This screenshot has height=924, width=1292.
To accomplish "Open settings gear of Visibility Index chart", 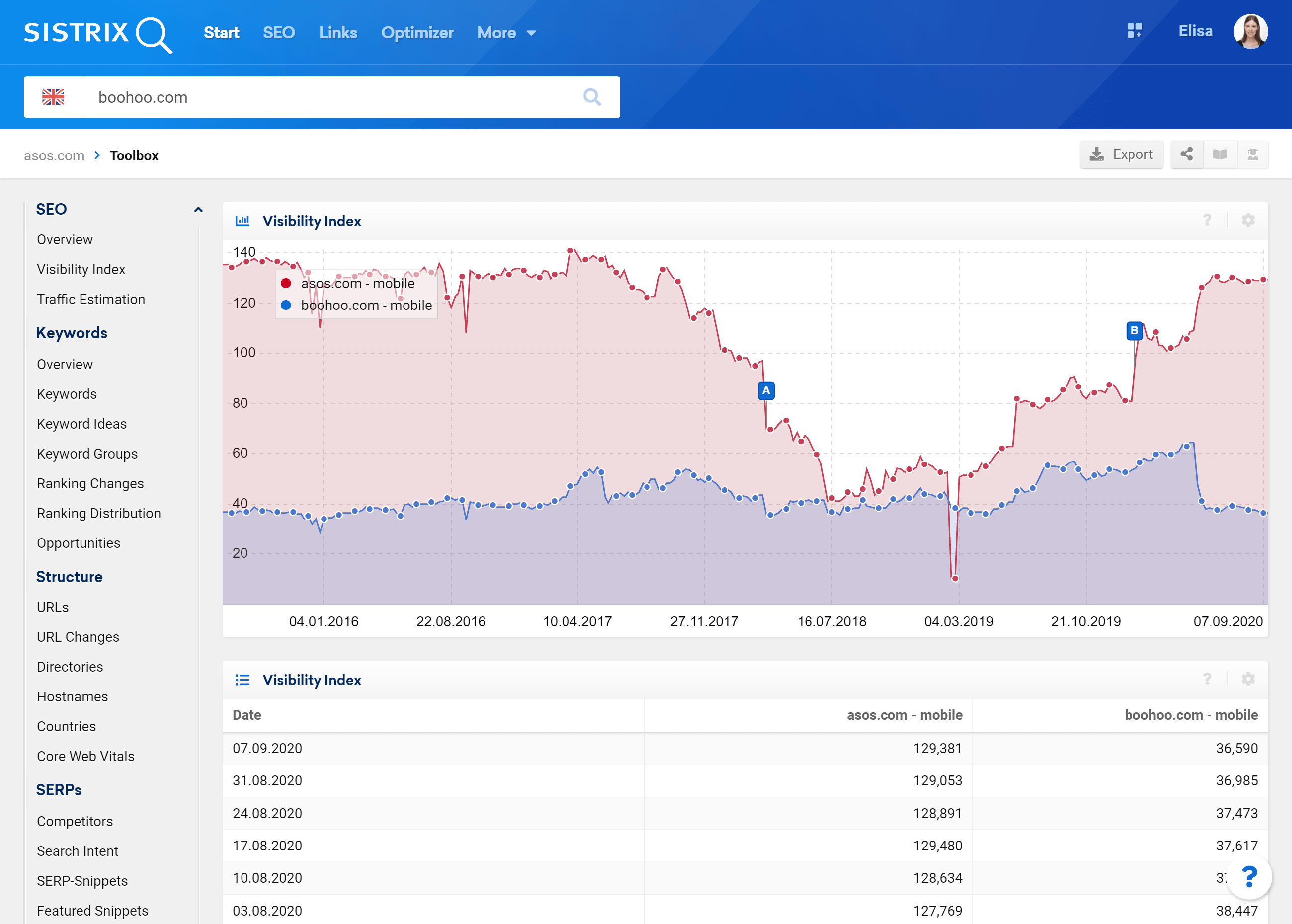I will pyautogui.click(x=1248, y=220).
